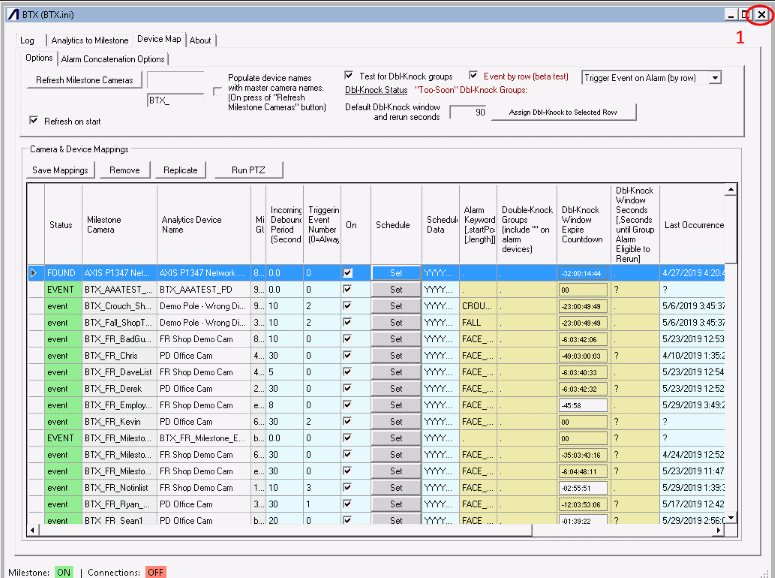Click PD Office Cam in BTX_FR_Ryan row
The width and height of the screenshot is (775, 578).
(x=204, y=504)
